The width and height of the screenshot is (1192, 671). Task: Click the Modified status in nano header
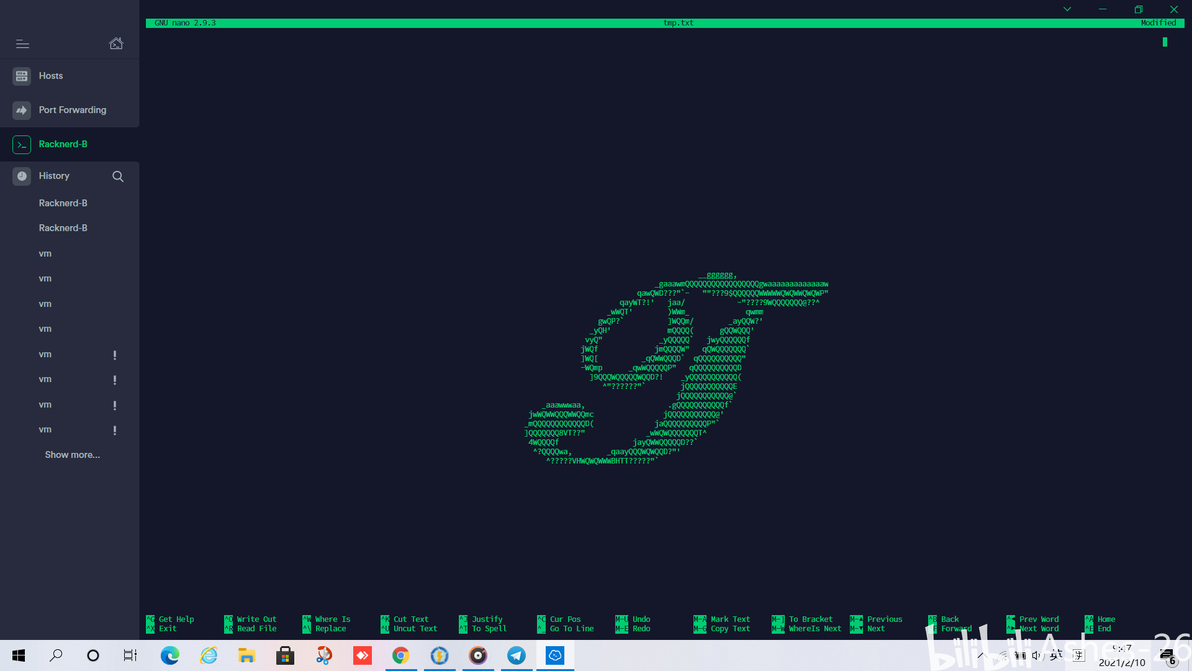(1159, 23)
